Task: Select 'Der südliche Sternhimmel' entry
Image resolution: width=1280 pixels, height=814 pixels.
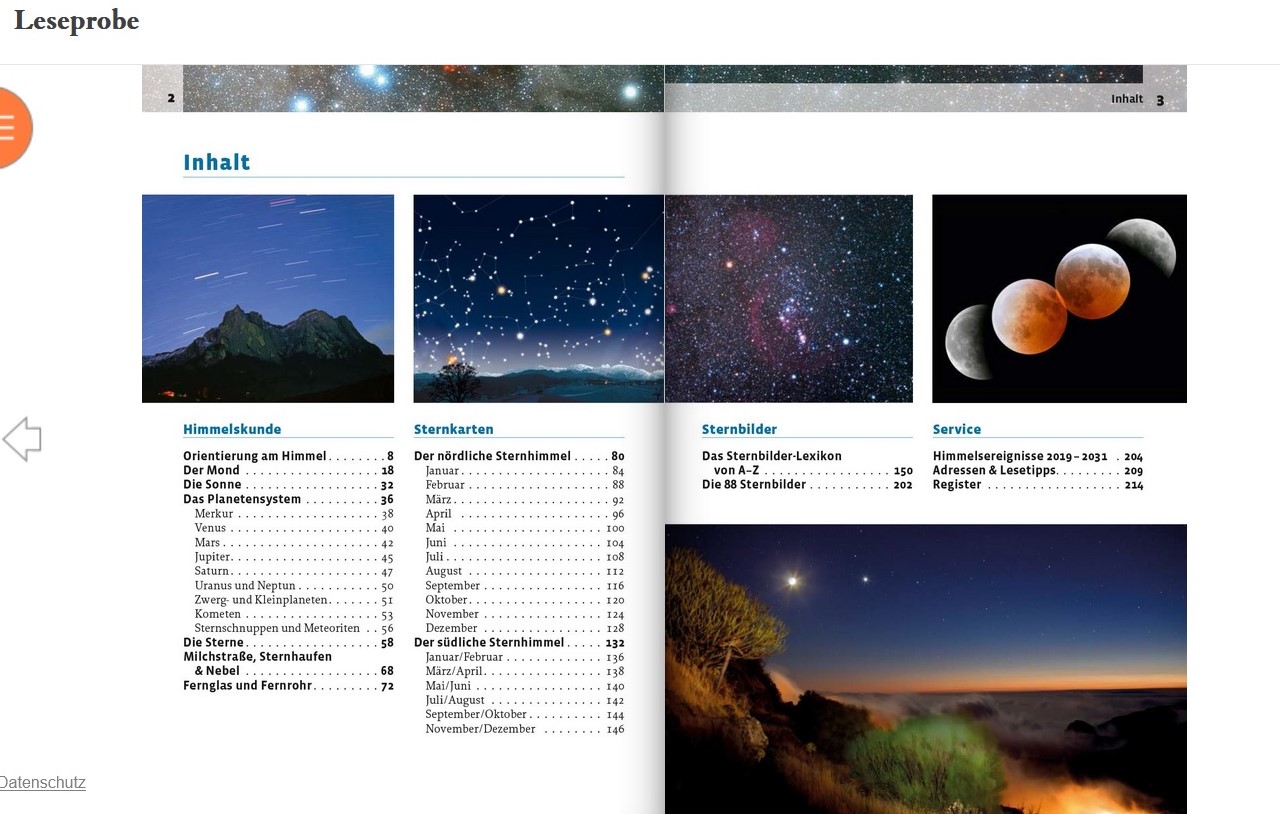Action: pos(490,643)
